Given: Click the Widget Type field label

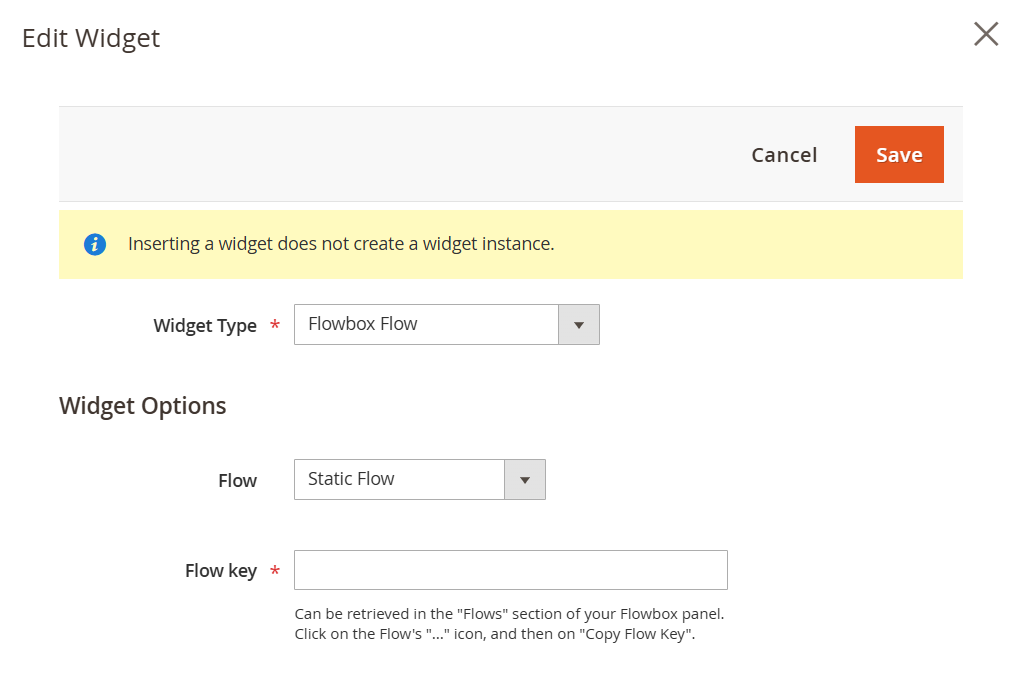Looking at the screenshot, I should click(205, 326).
